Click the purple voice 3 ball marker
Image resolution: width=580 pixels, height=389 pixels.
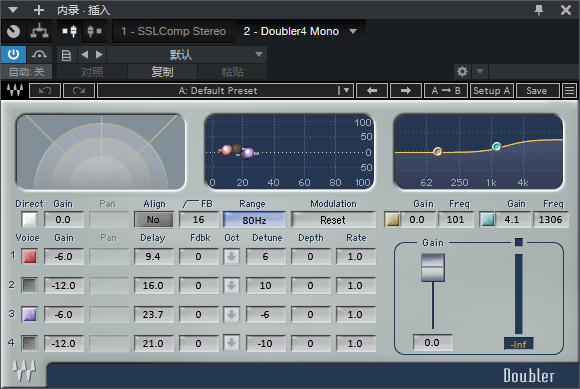(x=249, y=152)
